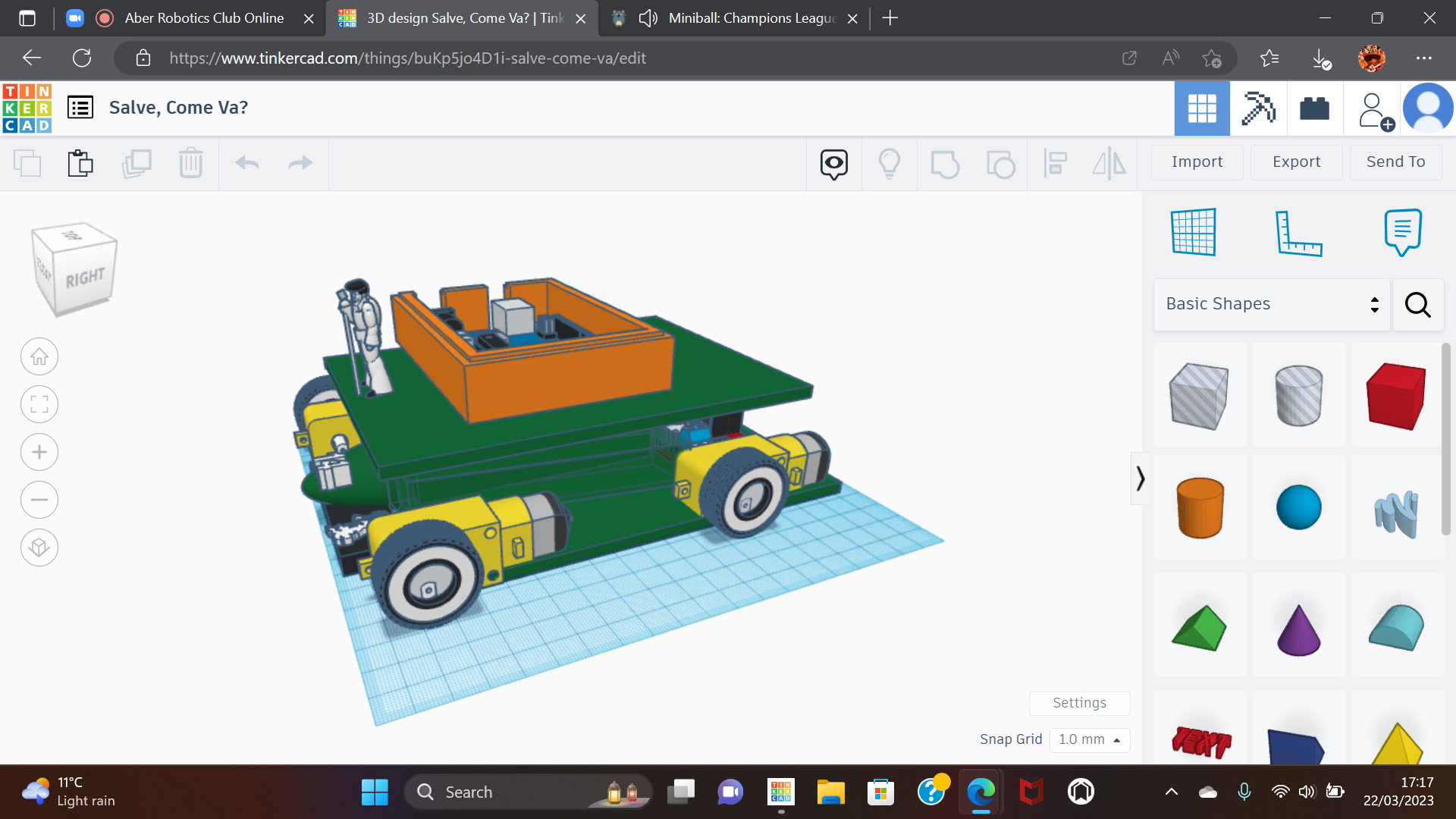Toggle orthographic perspective view cube icon
Viewport: 1456px width, 819px height.
pyautogui.click(x=39, y=548)
